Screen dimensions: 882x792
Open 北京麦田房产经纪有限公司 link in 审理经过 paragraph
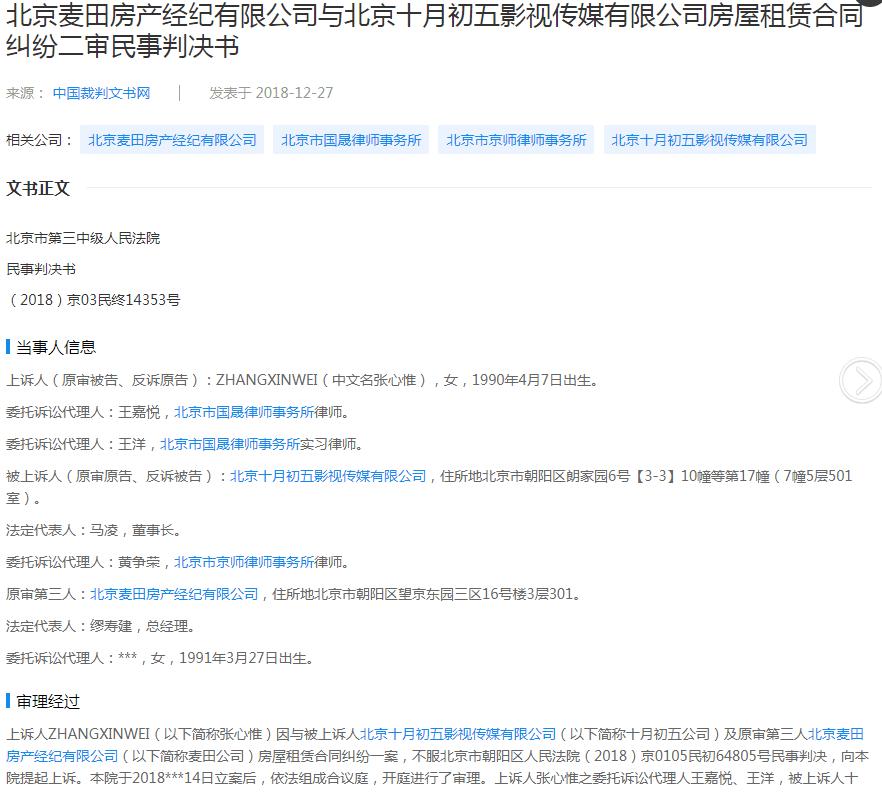click(435, 745)
